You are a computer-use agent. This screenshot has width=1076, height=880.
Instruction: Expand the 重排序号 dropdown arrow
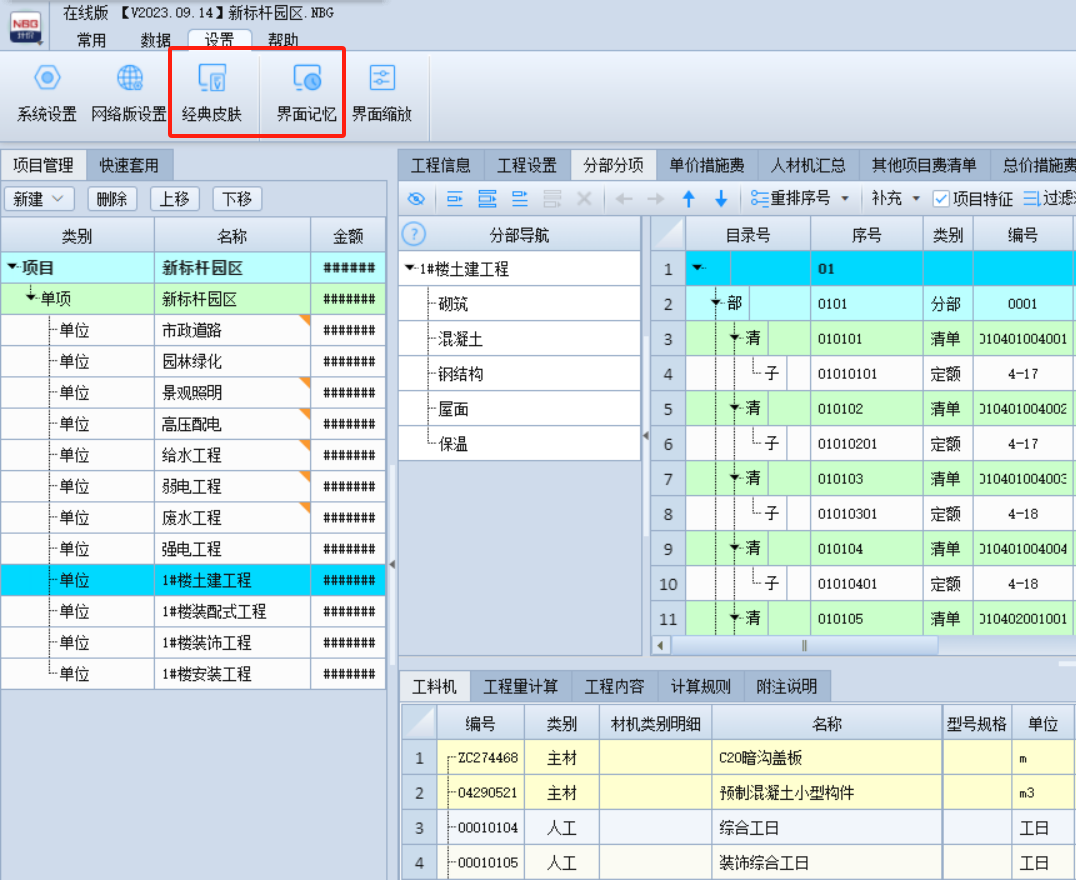coord(845,199)
